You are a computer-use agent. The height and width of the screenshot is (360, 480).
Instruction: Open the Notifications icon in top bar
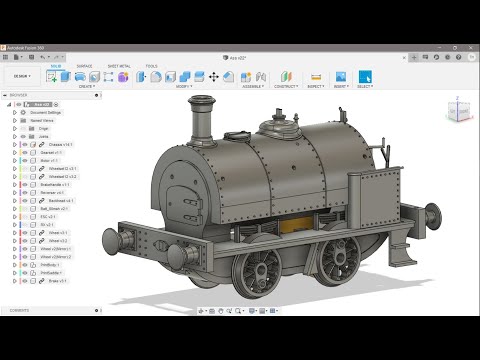click(x=425, y=57)
